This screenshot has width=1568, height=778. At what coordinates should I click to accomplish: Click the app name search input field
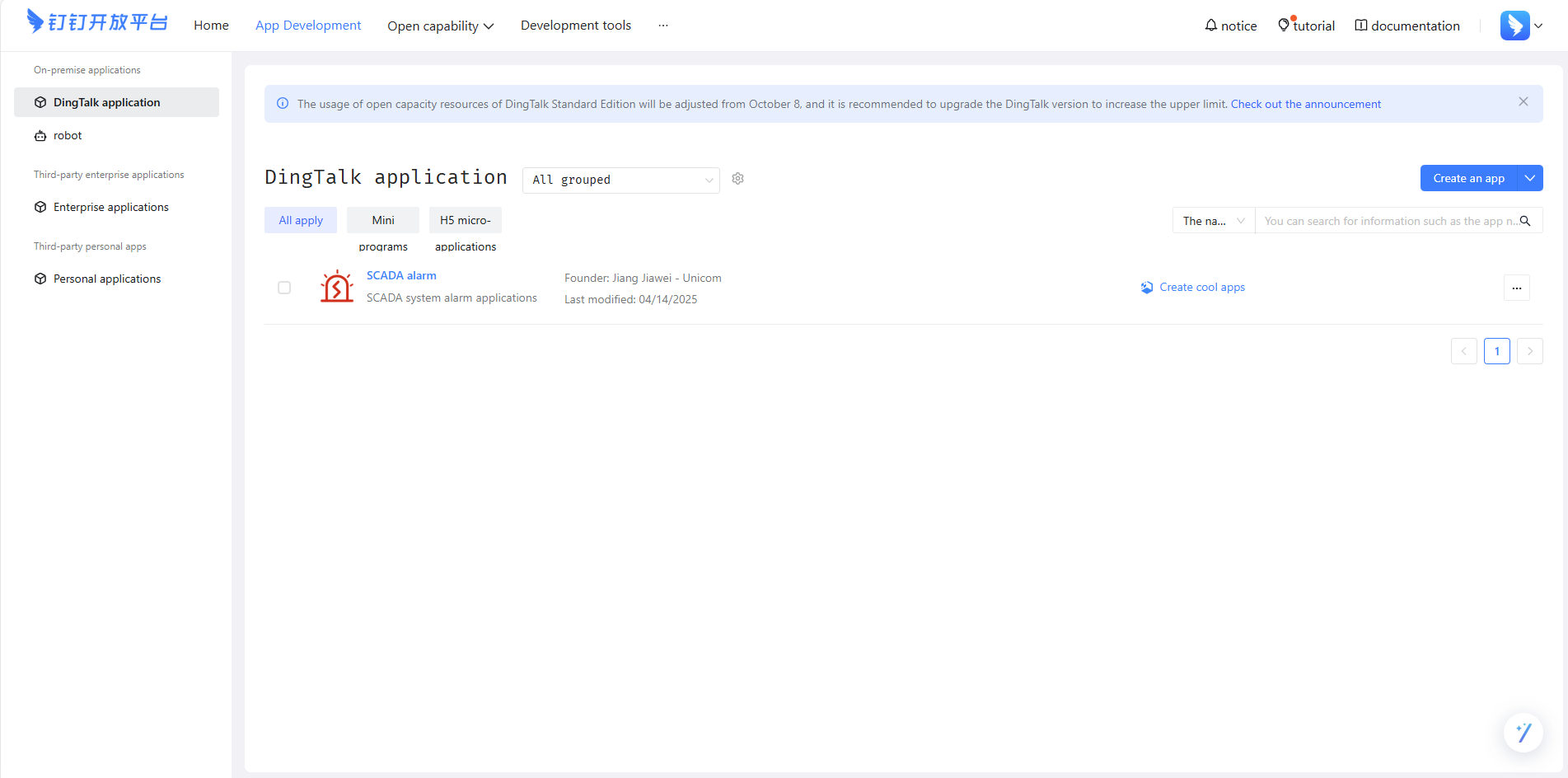point(1388,221)
